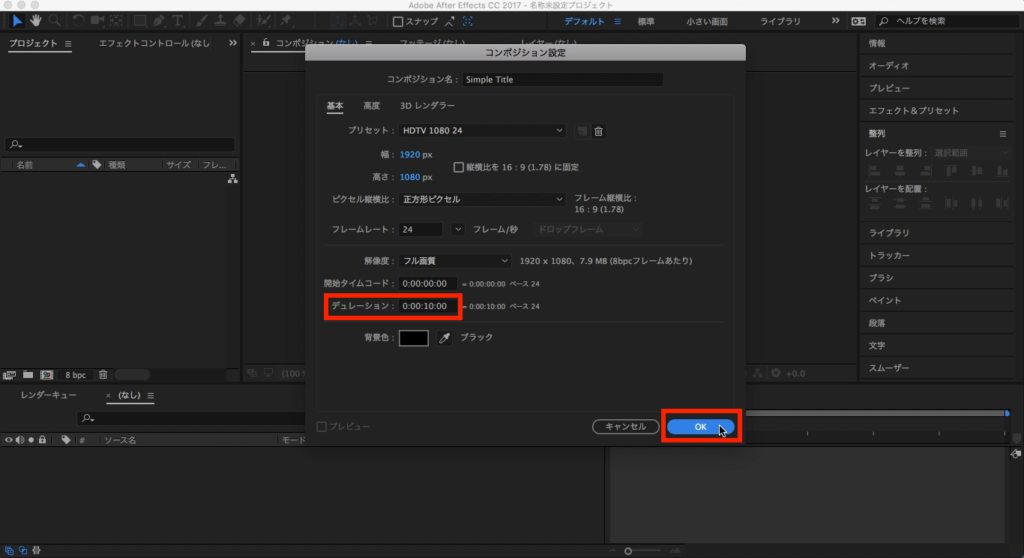Click the save preset icon
This screenshot has height=558, width=1024.
pos(582,131)
